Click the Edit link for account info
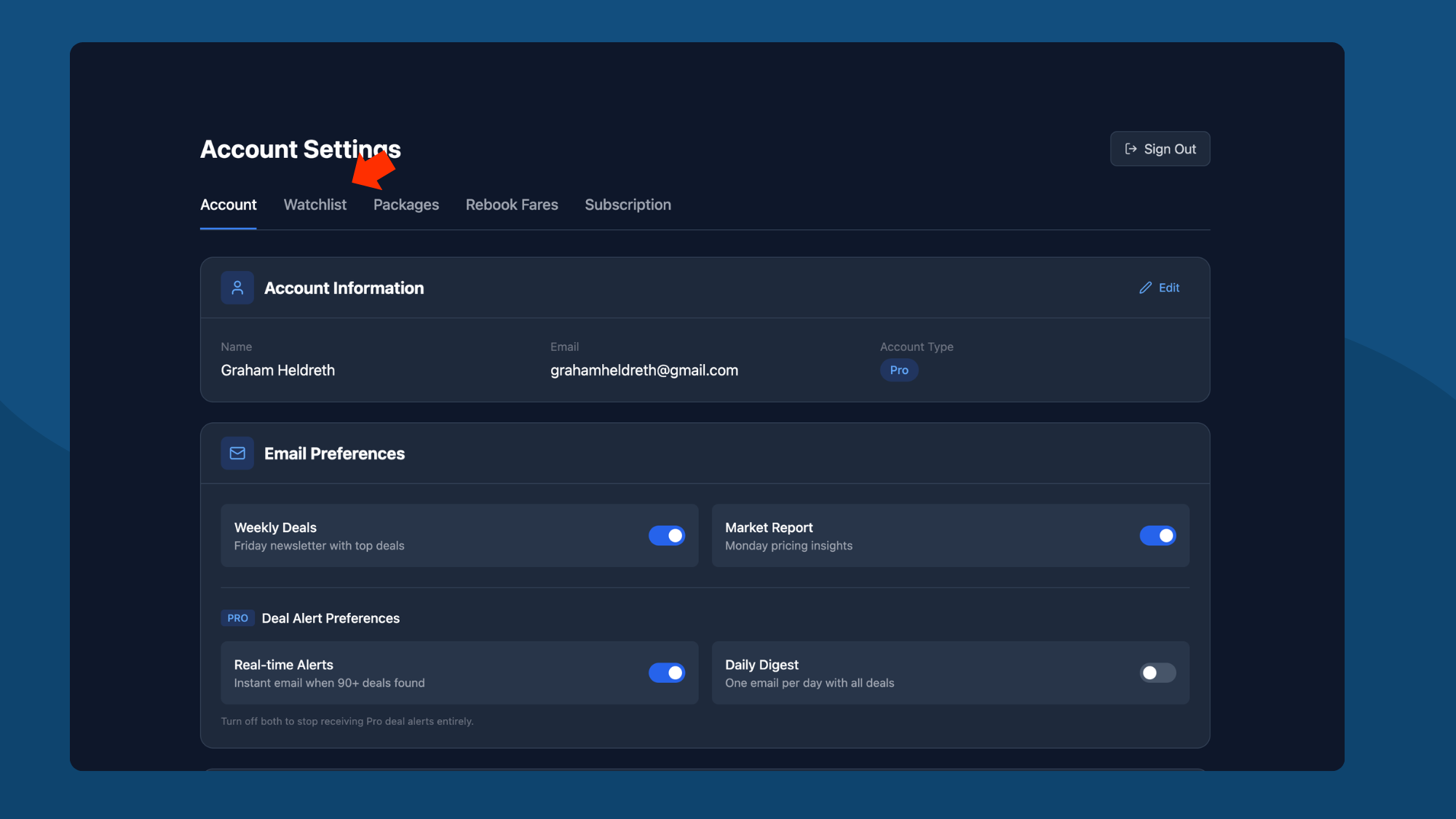 [x=1168, y=288]
